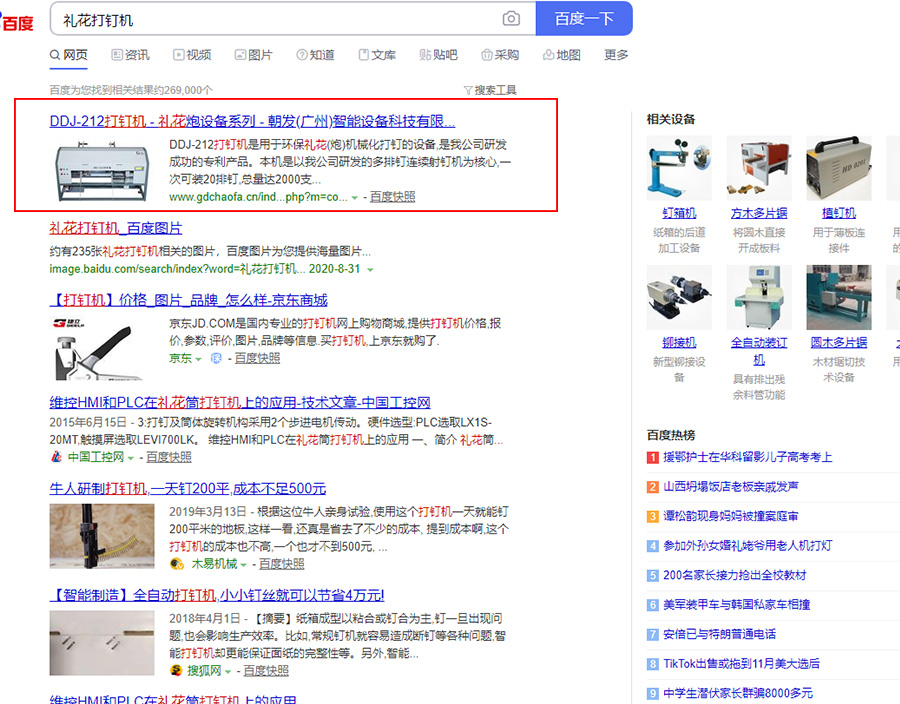The width and height of the screenshot is (900, 704).
Task: Open the 钉箱机 related equipment link
Action: pyautogui.click(x=679, y=213)
